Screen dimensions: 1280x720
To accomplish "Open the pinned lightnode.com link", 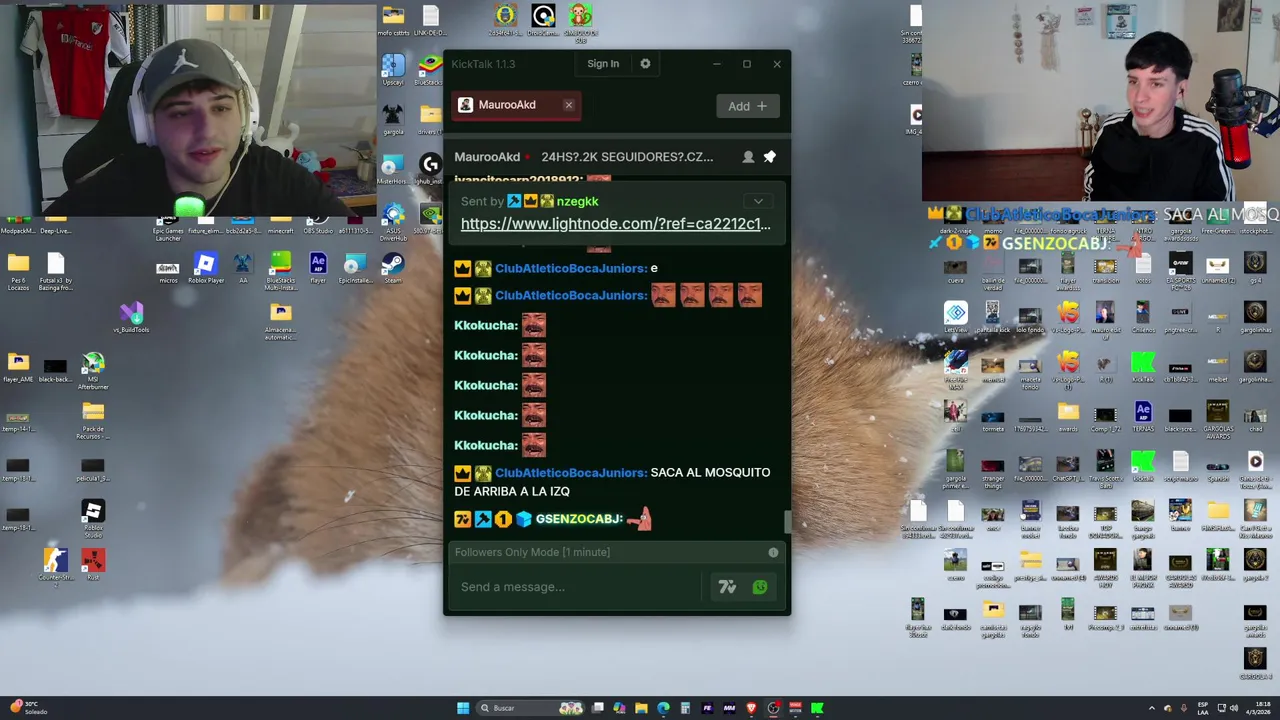I will 616,224.
